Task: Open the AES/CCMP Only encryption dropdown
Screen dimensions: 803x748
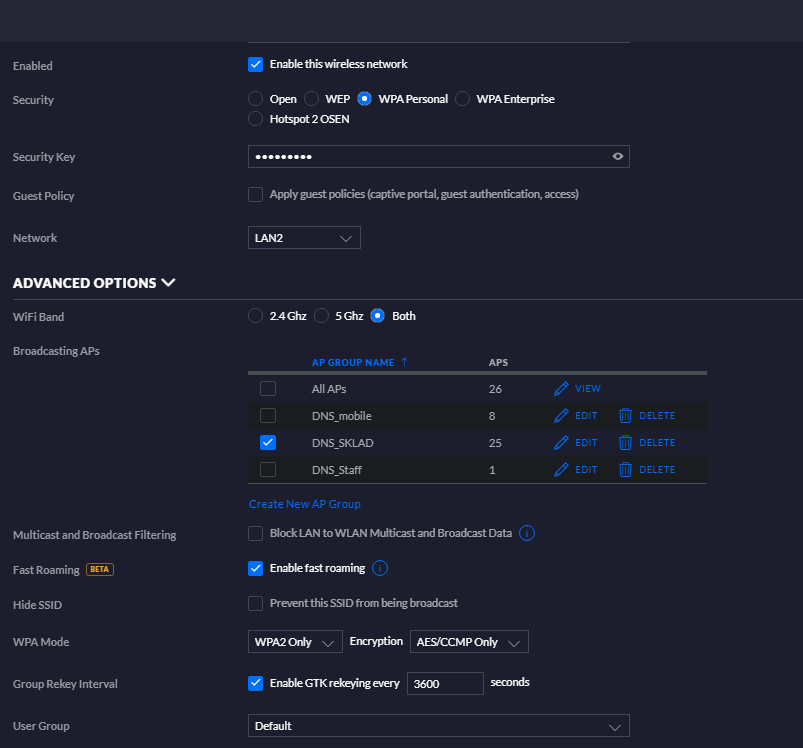Action: click(469, 642)
